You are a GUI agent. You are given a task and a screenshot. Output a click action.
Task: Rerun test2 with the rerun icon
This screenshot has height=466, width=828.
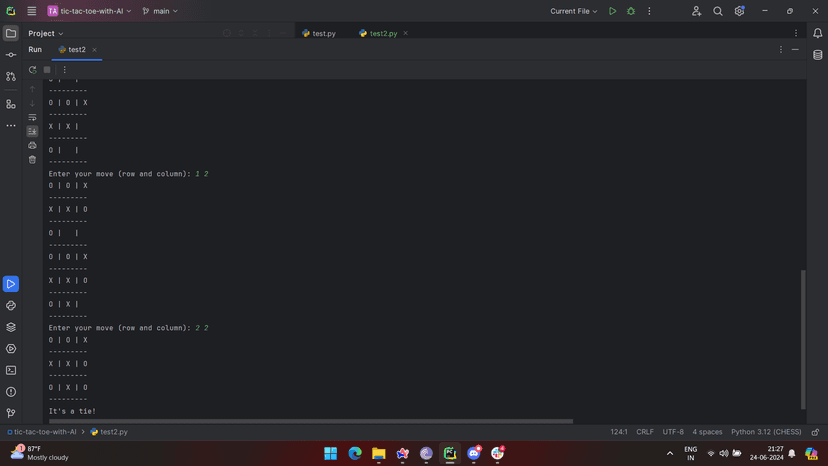point(33,70)
